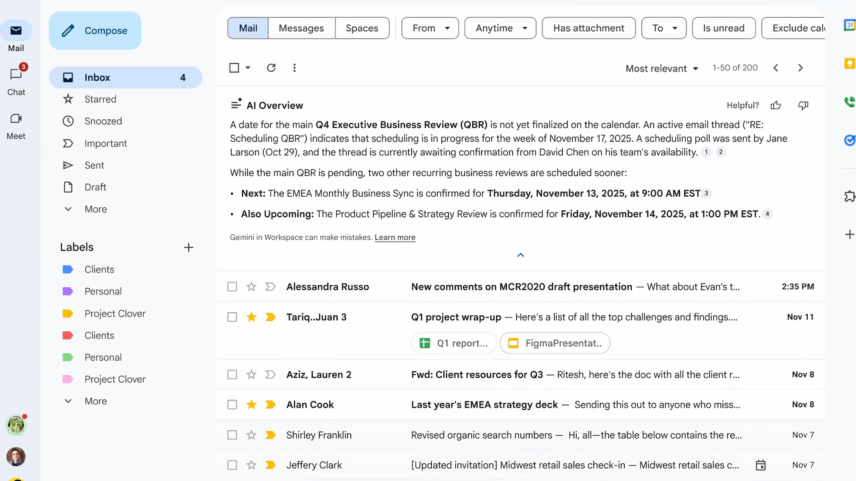856x481 pixels.
Task: Open the Most relevant sort dropdown
Action: point(662,68)
